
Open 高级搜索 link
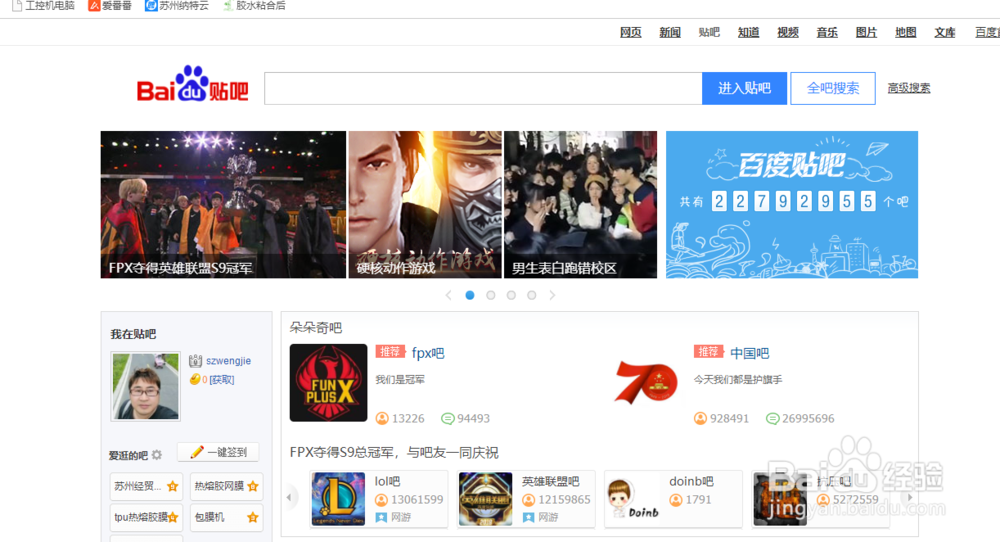click(909, 88)
